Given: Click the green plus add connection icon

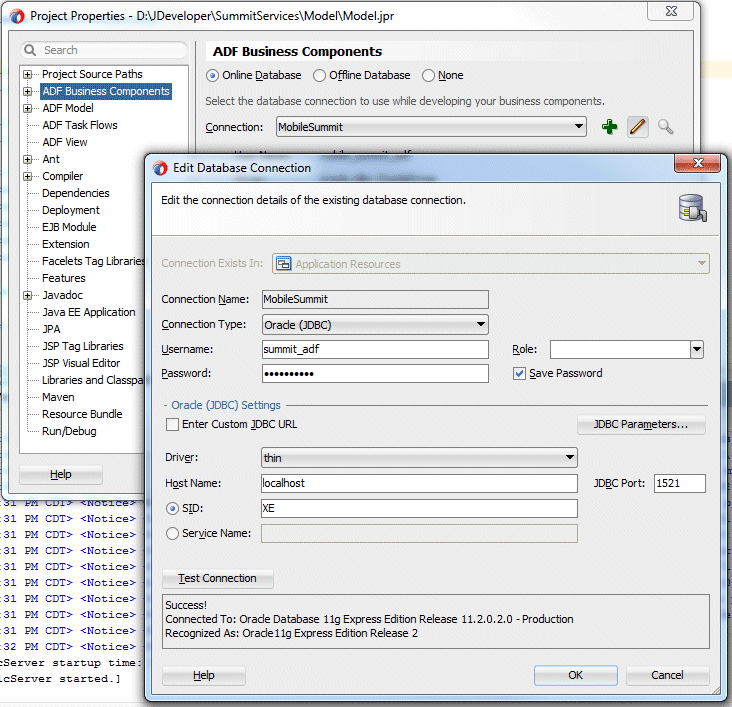Looking at the screenshot, I should point(609,127).
